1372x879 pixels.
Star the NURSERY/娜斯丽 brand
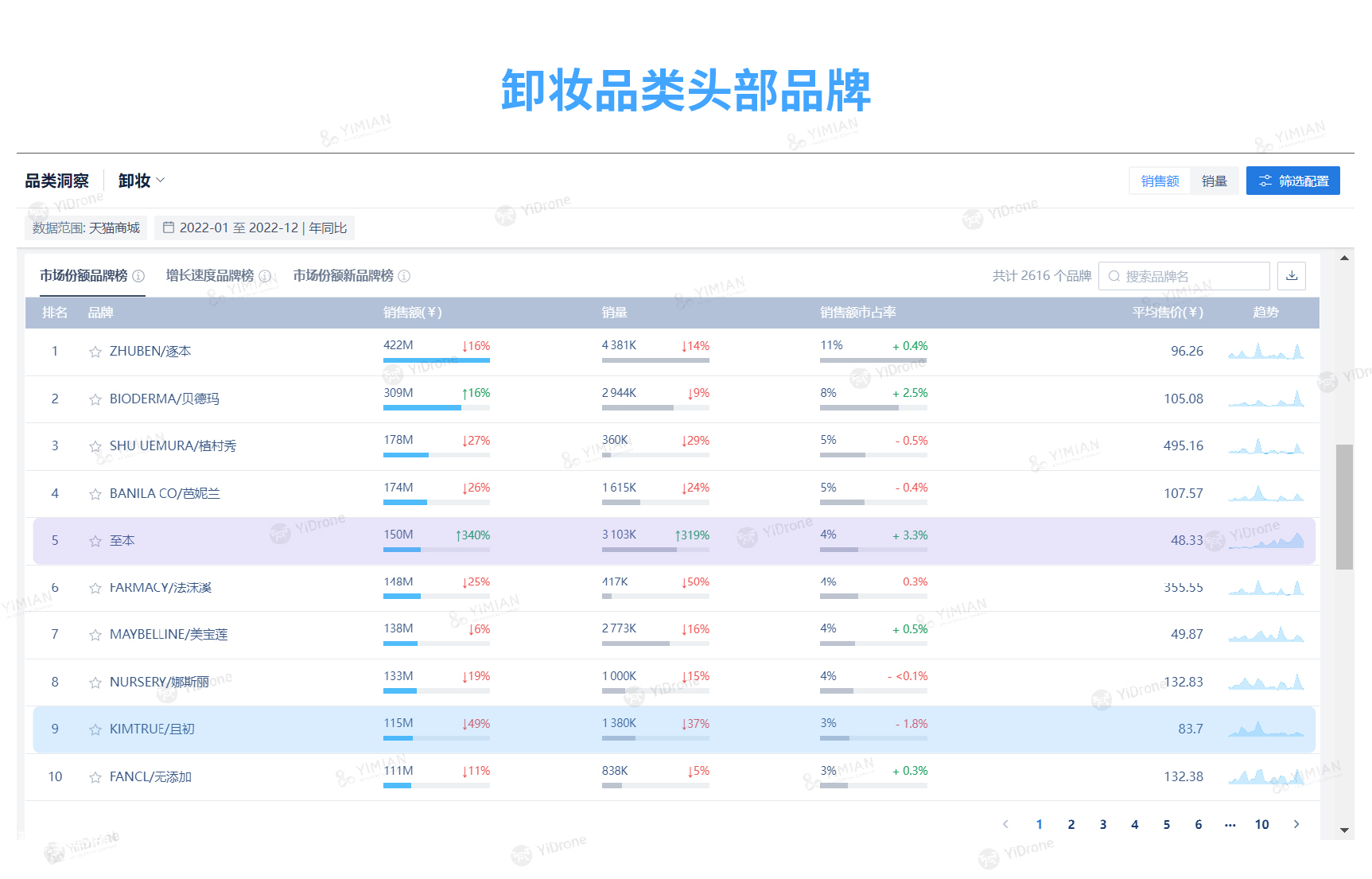(x=95, y=683)
